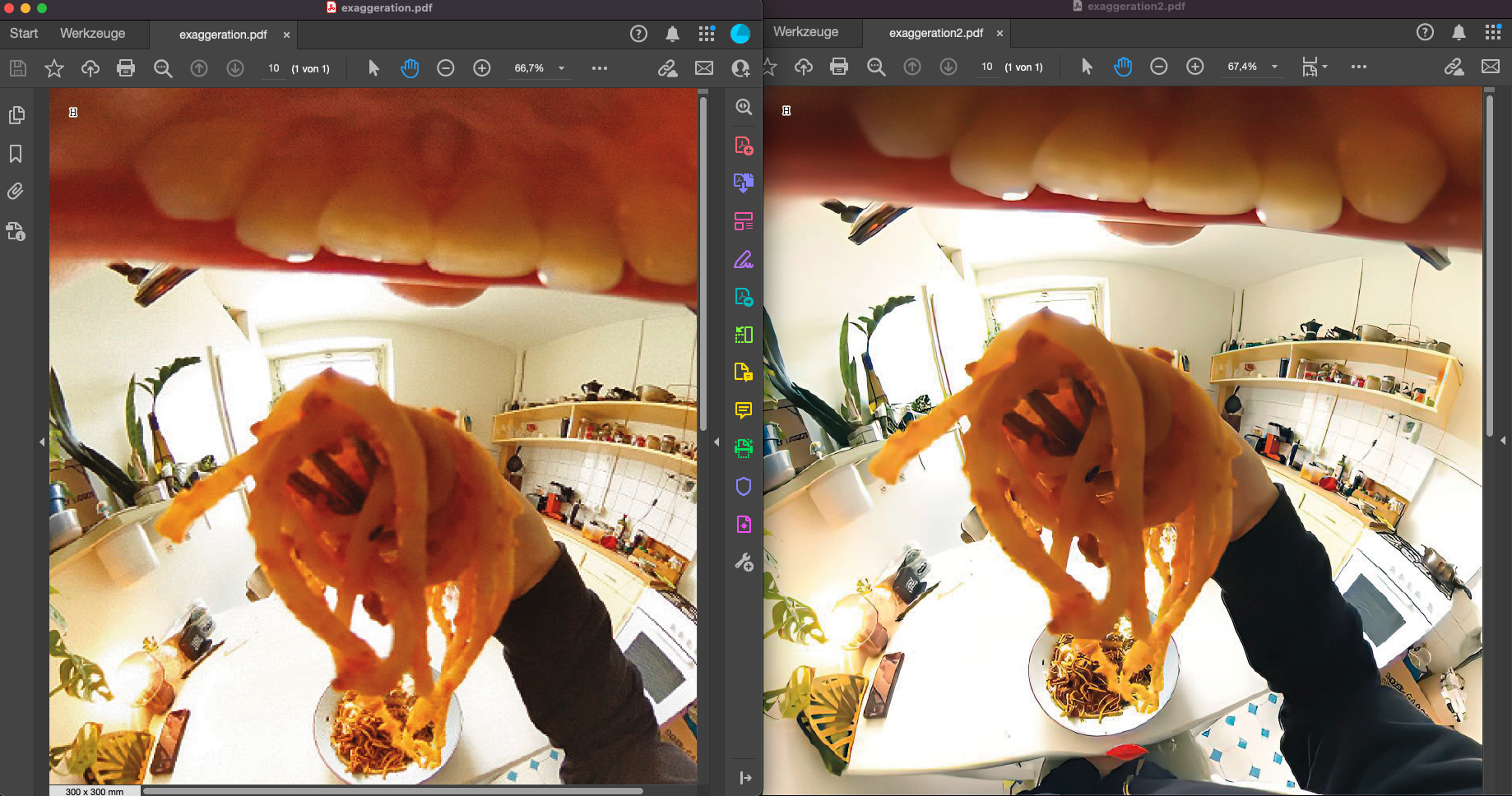Activate the hand tool in exaggeration.pdf window

click(x=410, y=68)
